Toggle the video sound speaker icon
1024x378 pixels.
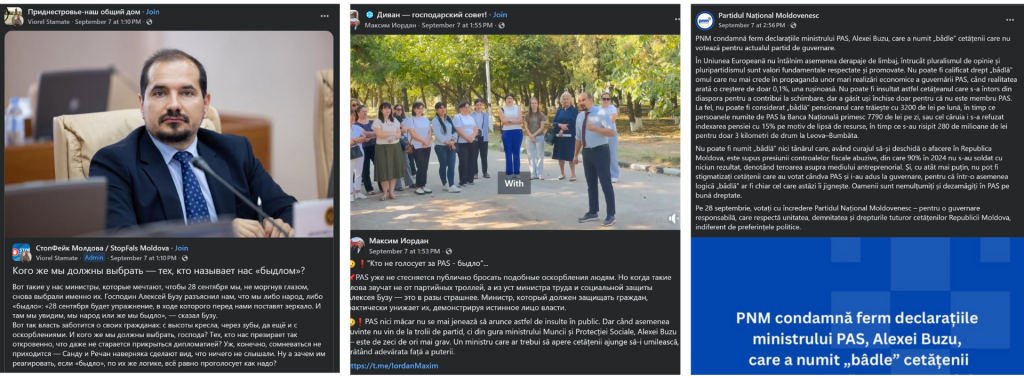[673, 219]
